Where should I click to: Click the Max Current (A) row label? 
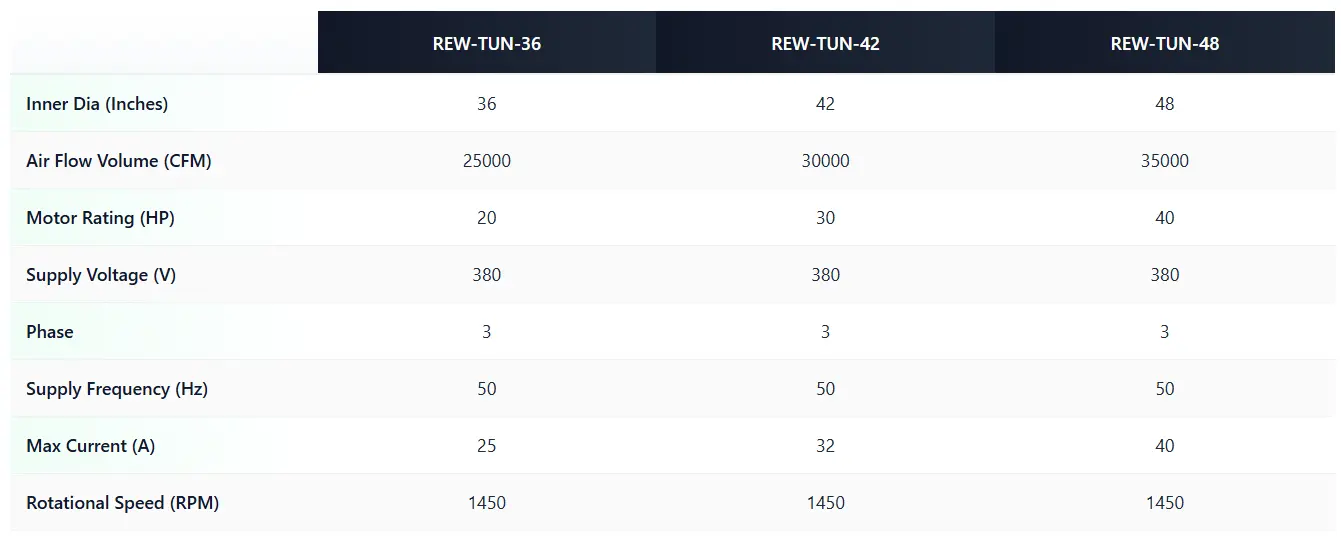tap(91, 446)
